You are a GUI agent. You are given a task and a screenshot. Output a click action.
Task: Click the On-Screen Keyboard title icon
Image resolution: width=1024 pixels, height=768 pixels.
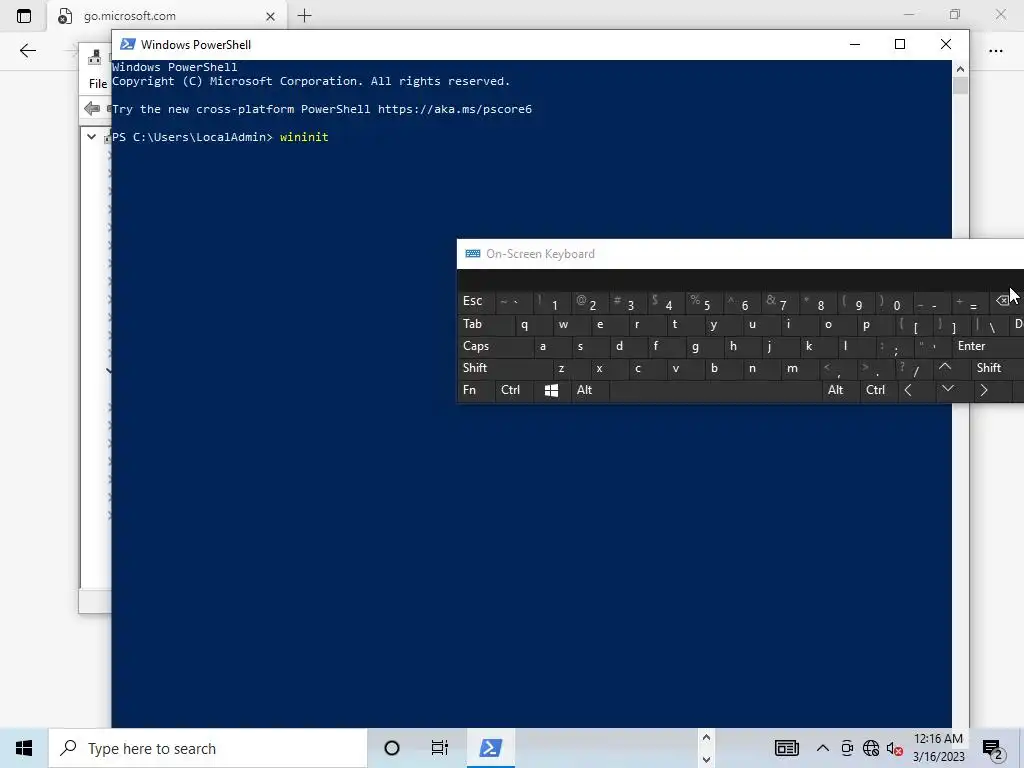473,254
